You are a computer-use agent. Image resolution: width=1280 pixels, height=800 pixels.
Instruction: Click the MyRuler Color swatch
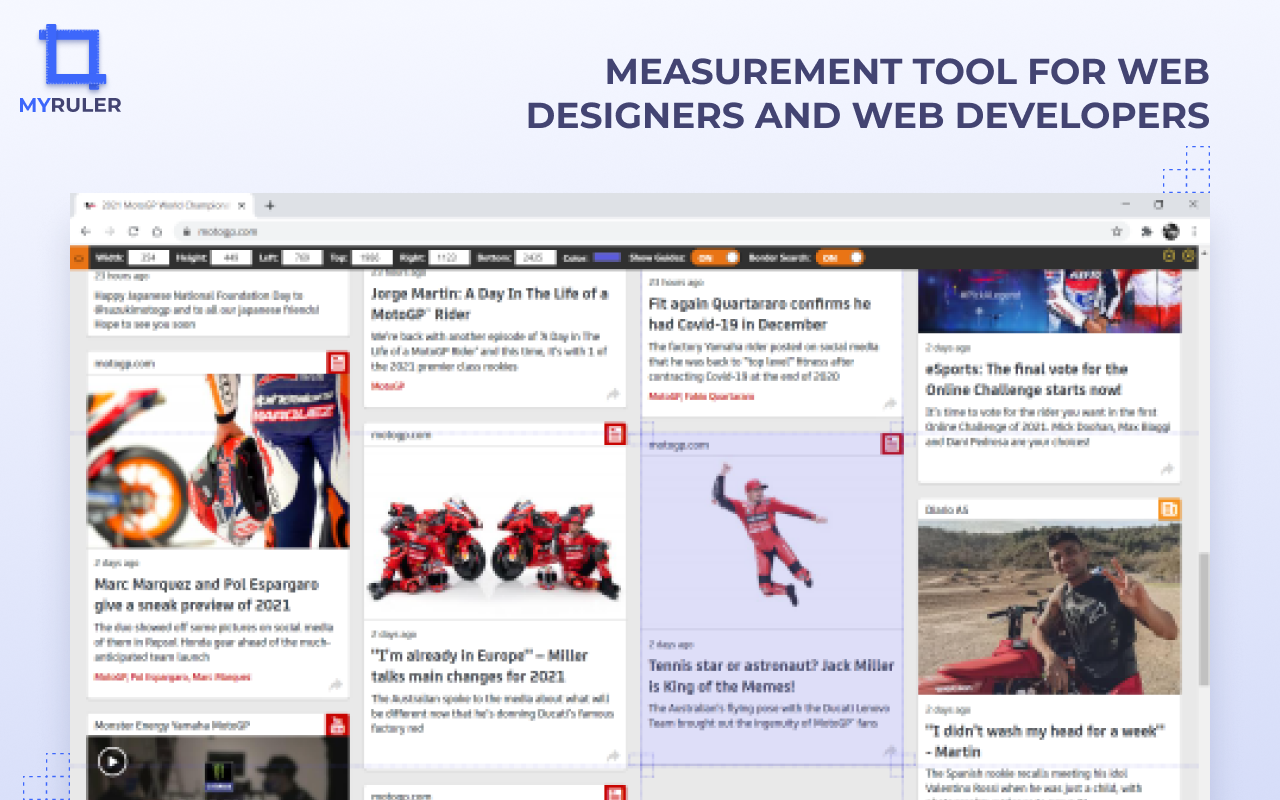tap(607, 257)
